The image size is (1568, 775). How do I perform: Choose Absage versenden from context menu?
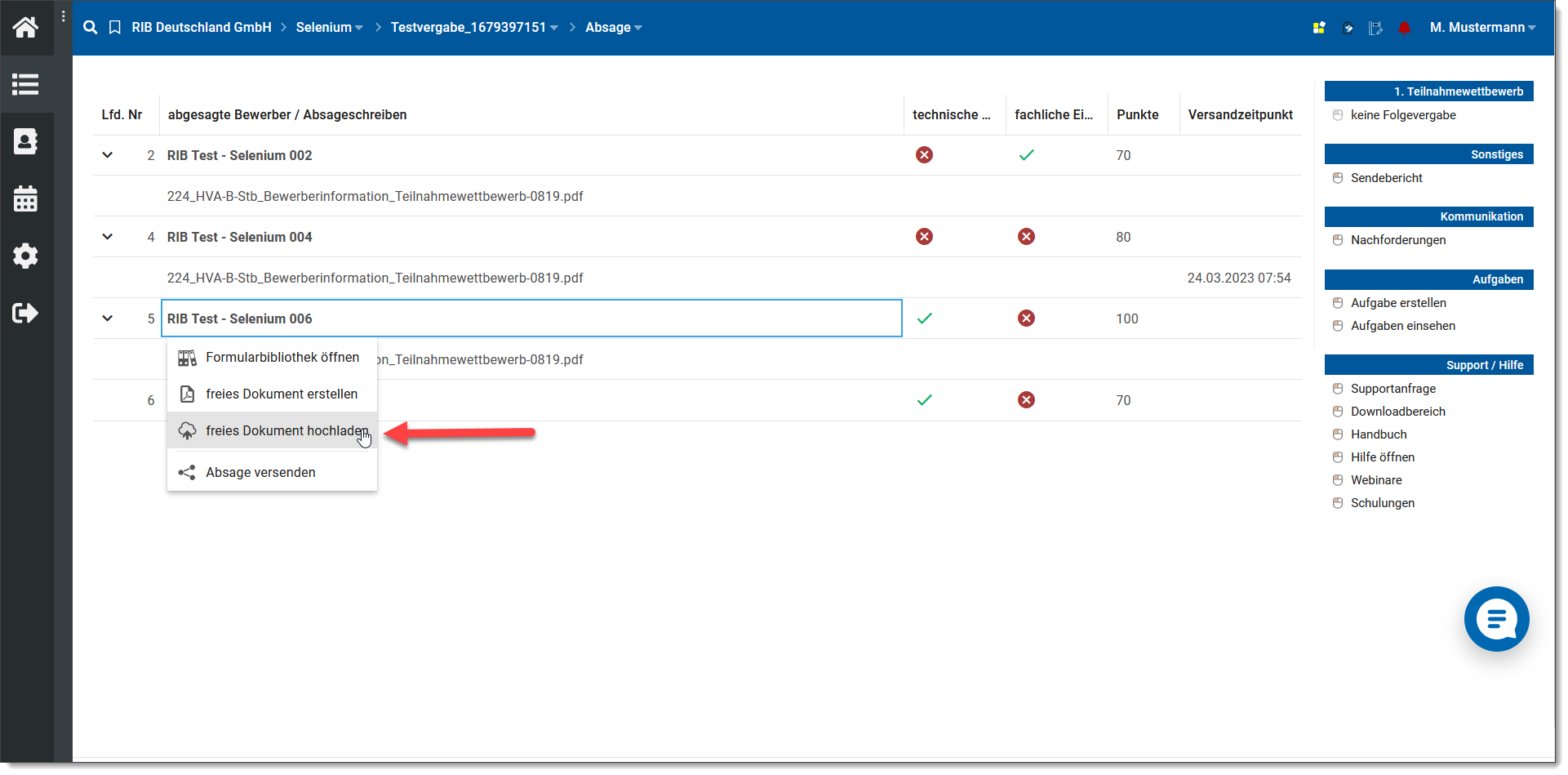pyautogui.click(x=272, y=472)
